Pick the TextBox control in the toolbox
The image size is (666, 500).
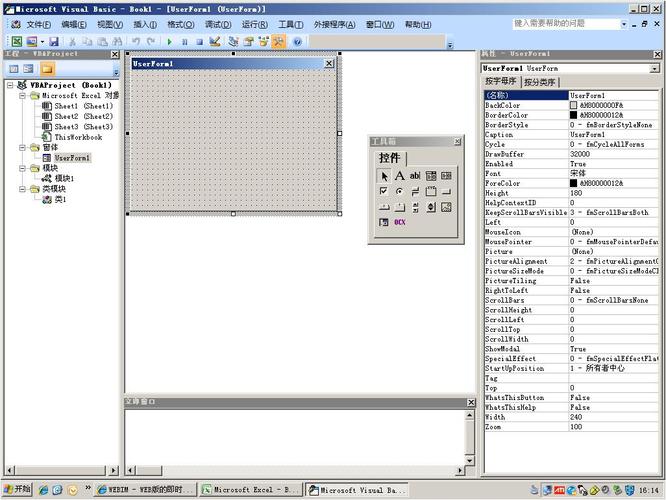point(415,176)
